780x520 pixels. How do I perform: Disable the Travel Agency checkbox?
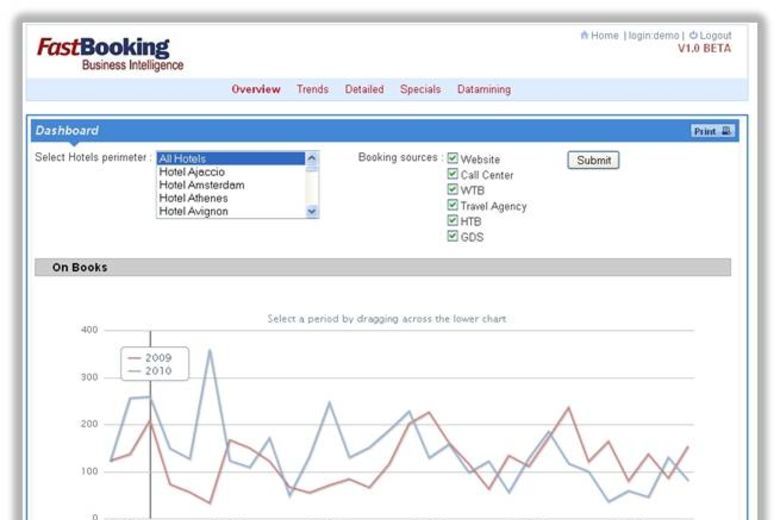pyautogui.click(x=452, y=205)
